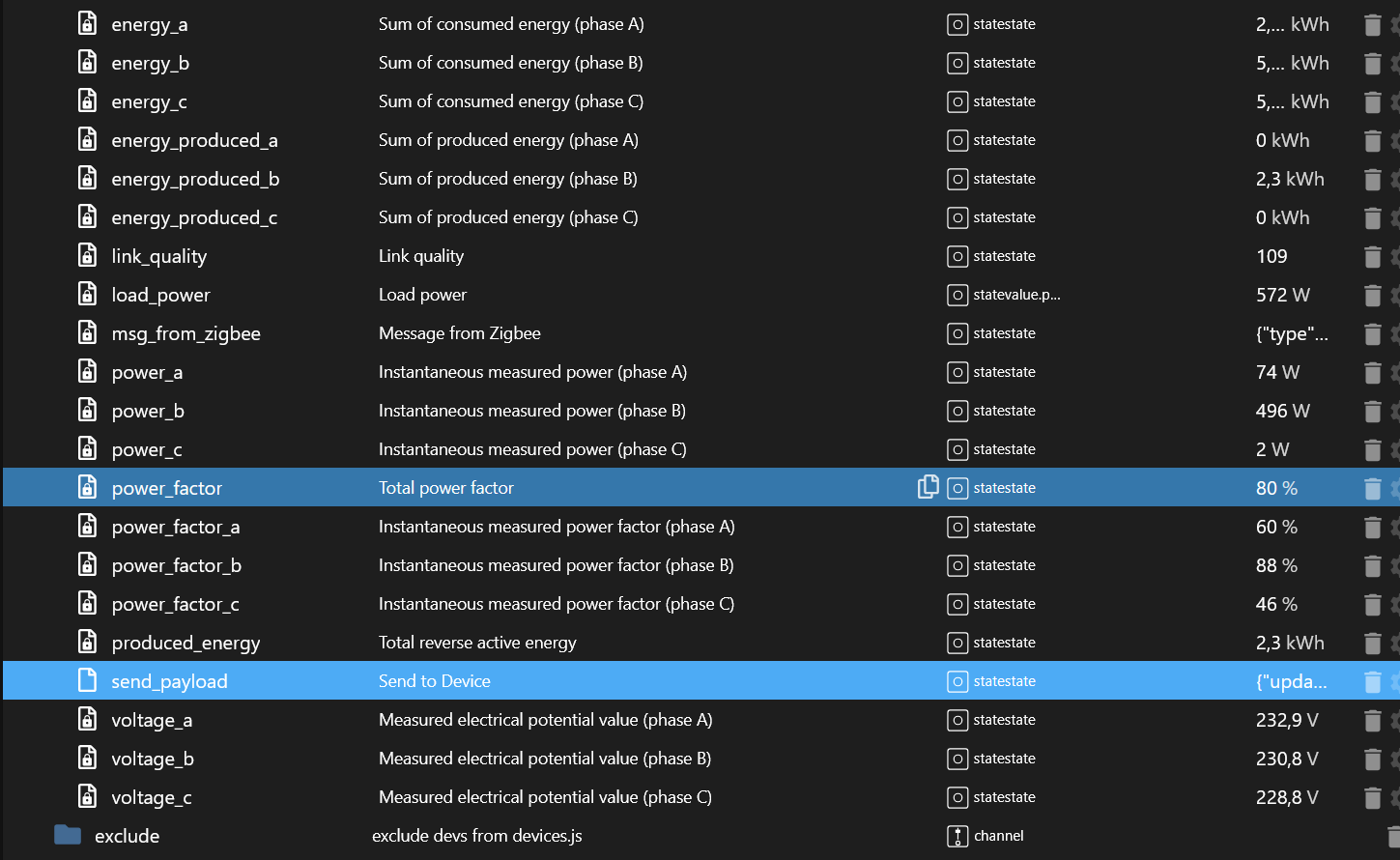Click value 2,3 kWh of energy_produced_b
The image size is (1400, 860).
pos(1290,179)
